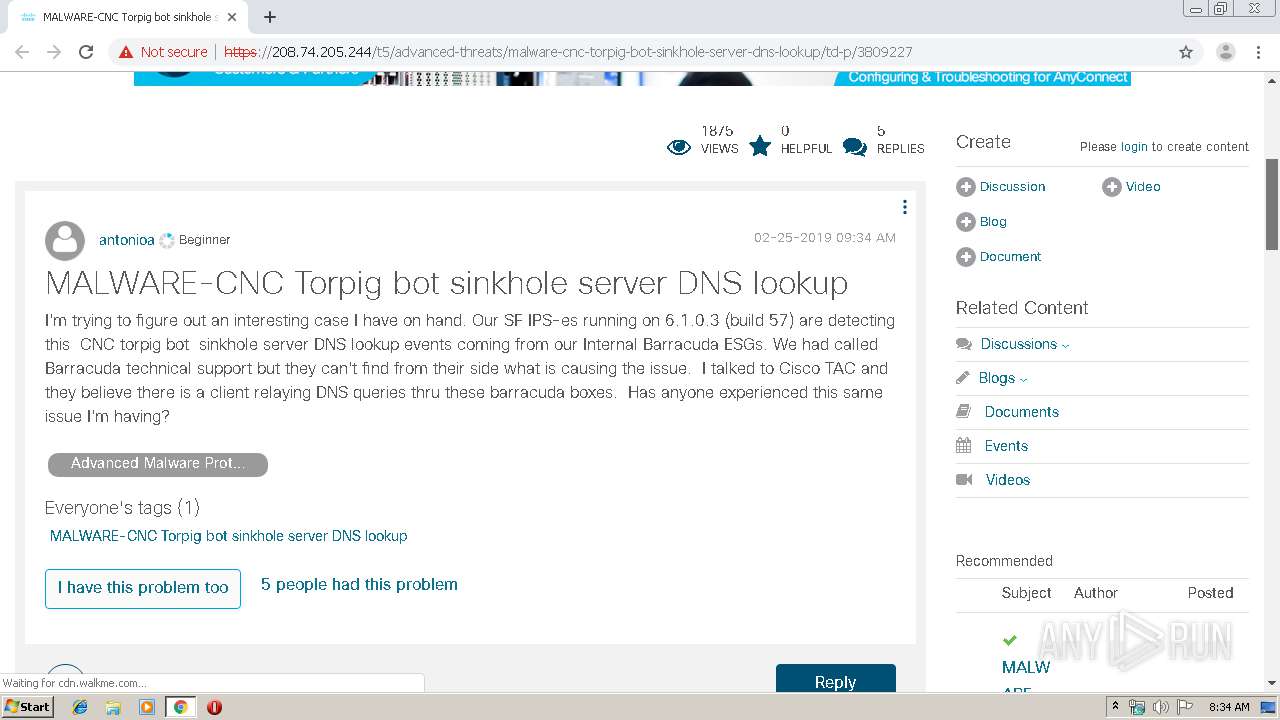Image resolution: width=1280 pixels, height=720 pixels.
Task: Click the volume speaker tray icon
Action: [x=1160, y=707]
